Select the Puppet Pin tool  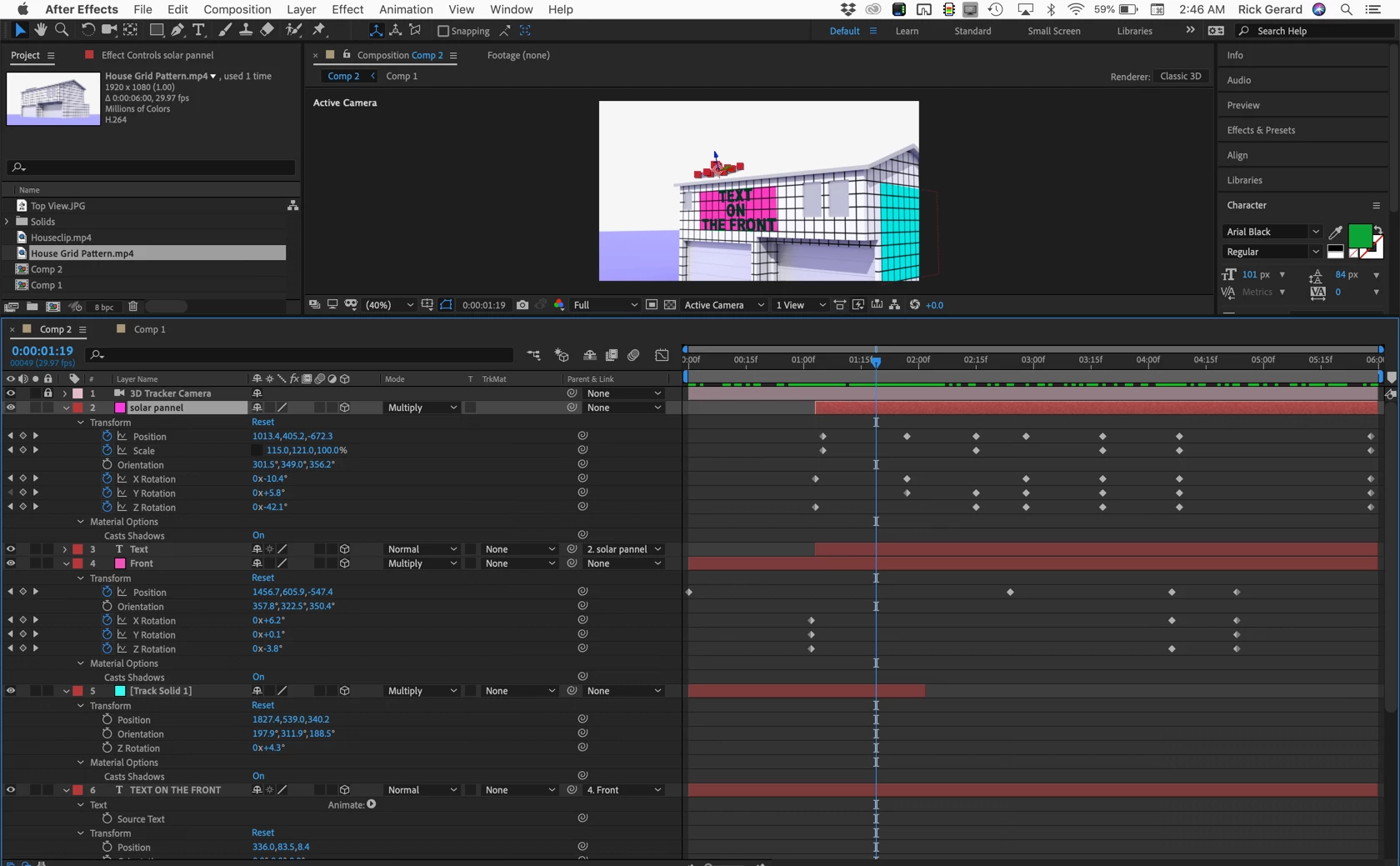tap(319, 30)
